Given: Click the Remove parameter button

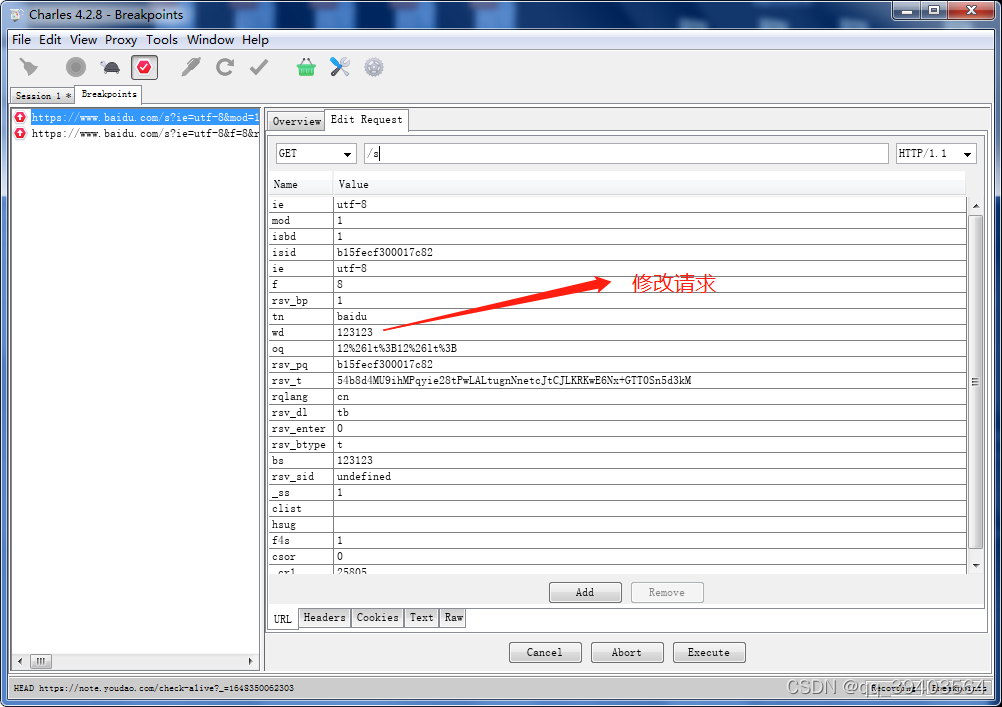Looking at the screenshot, I should [667, 592].
